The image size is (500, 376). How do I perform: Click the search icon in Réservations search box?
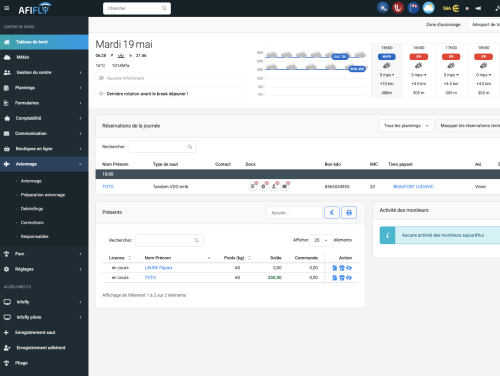pyautogui.click(x=190, y=147)
